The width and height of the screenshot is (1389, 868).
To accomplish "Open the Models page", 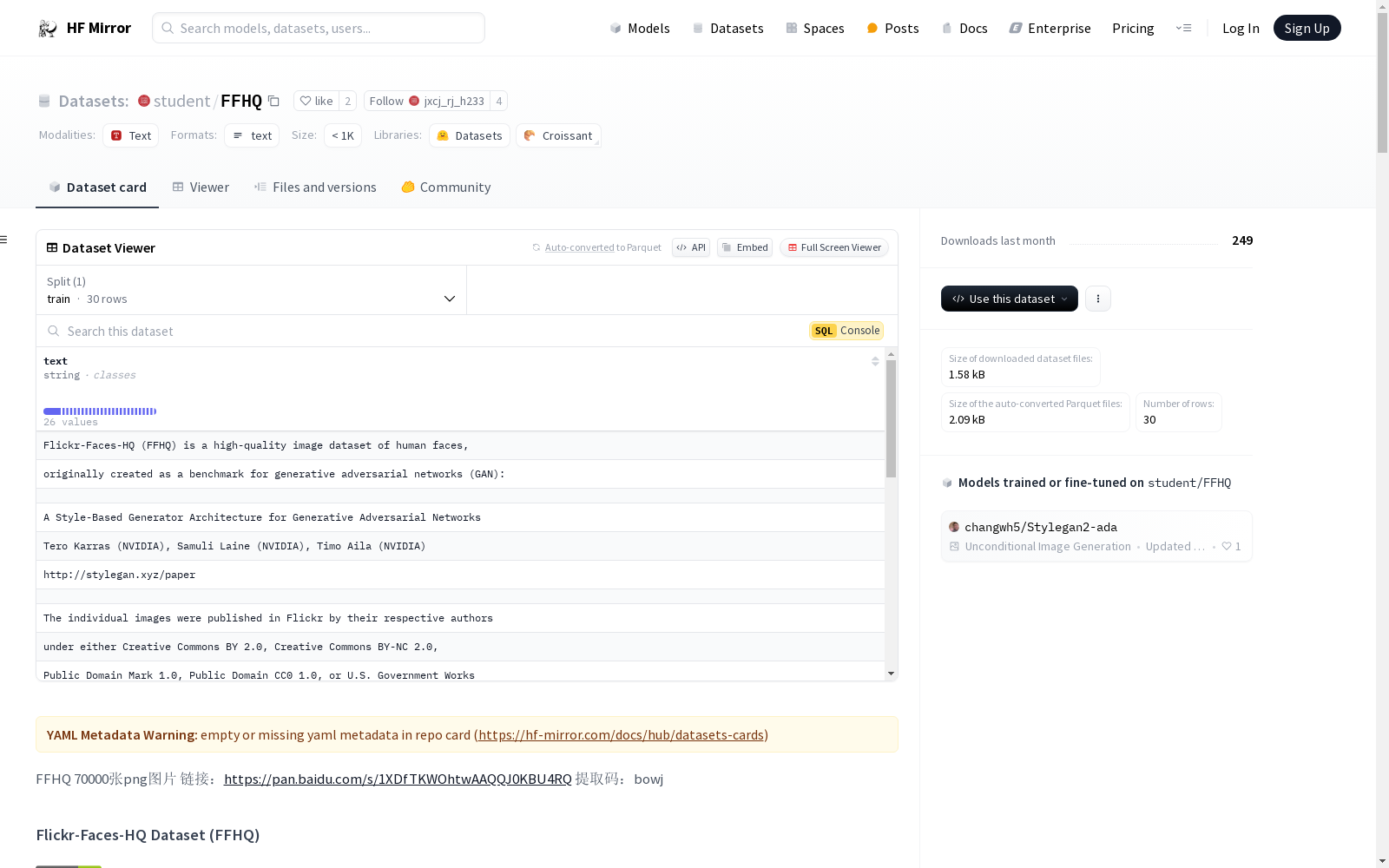I will point(640,29).
